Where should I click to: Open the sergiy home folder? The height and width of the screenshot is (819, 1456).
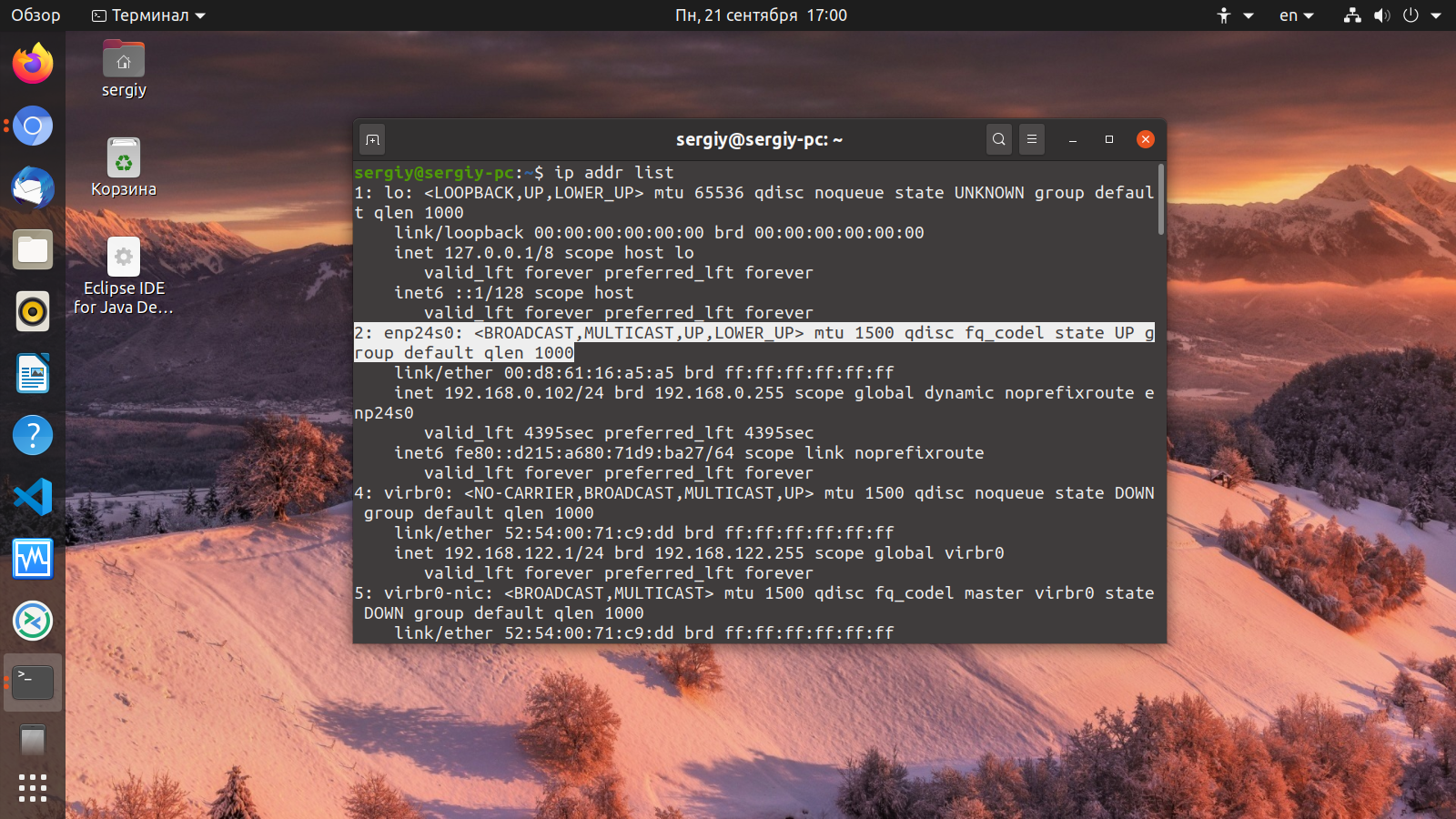tap(124, 62)
